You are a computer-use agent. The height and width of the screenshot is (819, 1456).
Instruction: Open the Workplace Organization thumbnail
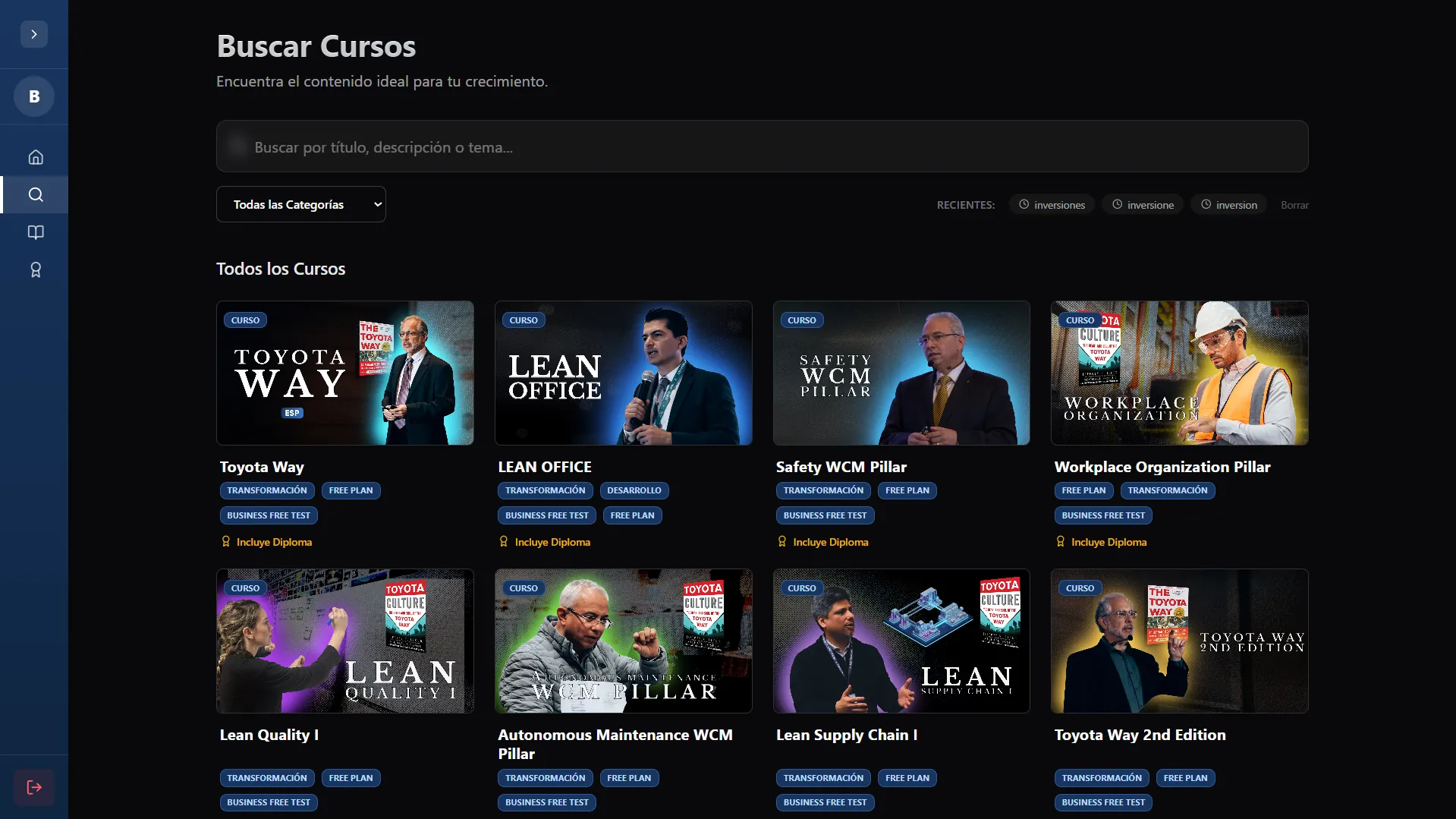click(x=1180, y=373)
